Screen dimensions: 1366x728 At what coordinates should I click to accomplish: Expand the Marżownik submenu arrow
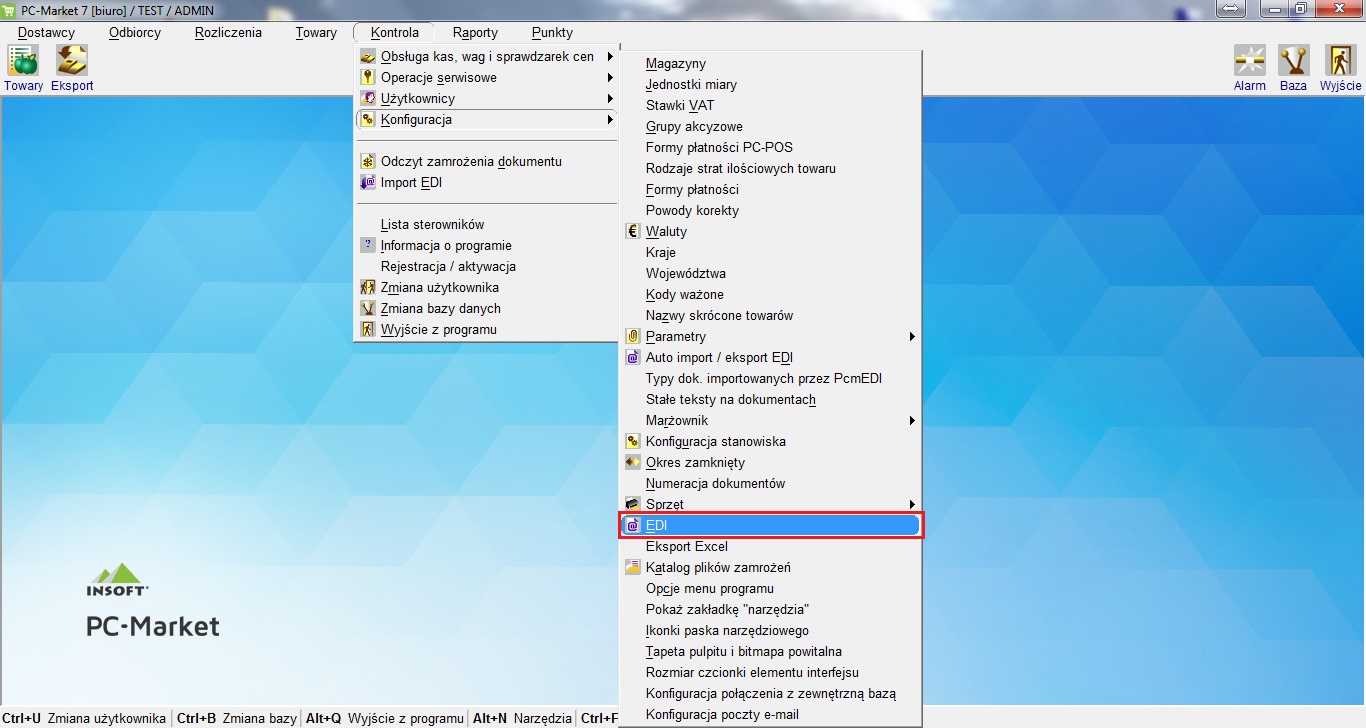912,421
